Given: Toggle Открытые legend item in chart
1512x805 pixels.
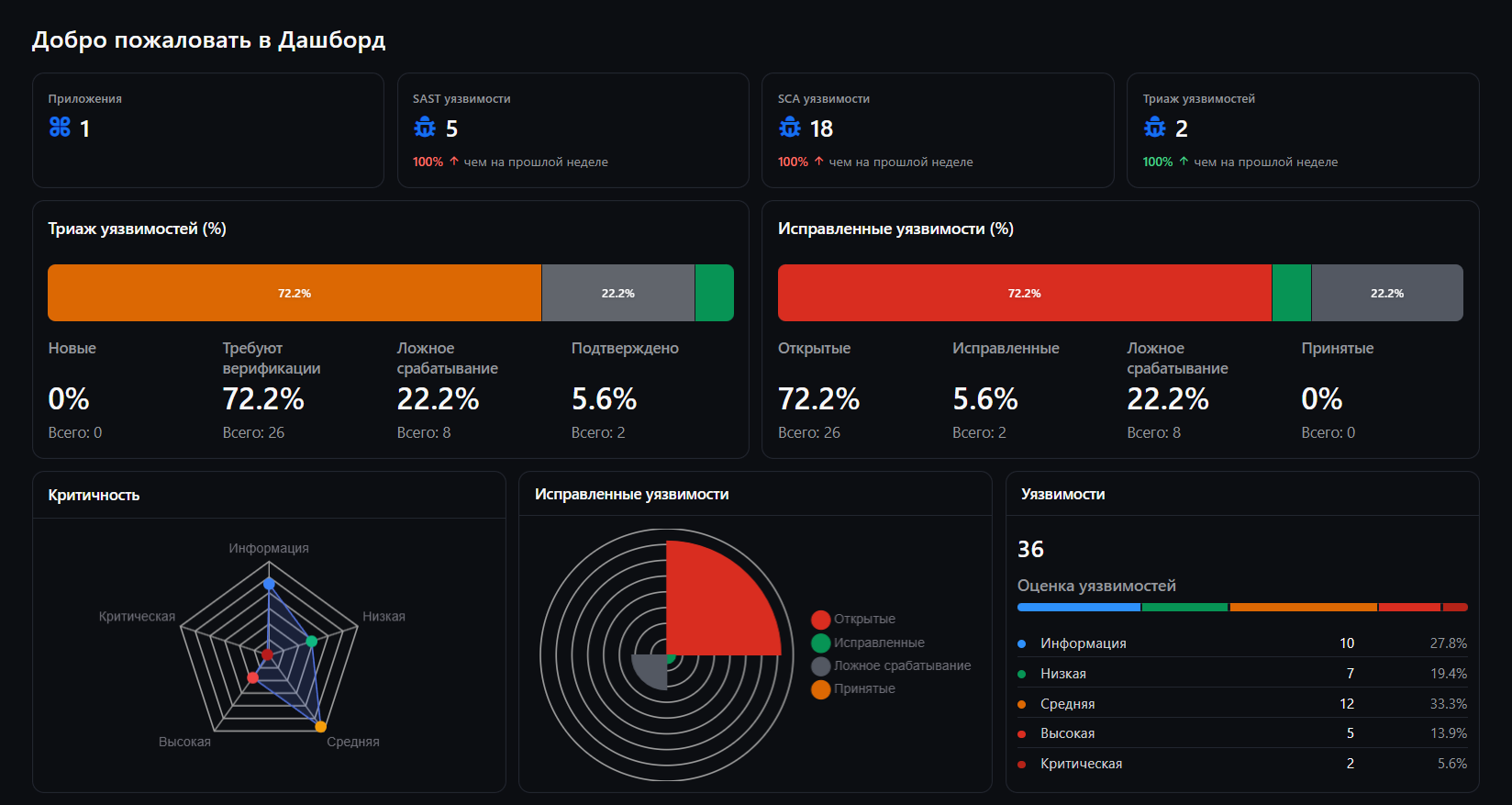Looking at the screenshot, I should tap(853, 620).
